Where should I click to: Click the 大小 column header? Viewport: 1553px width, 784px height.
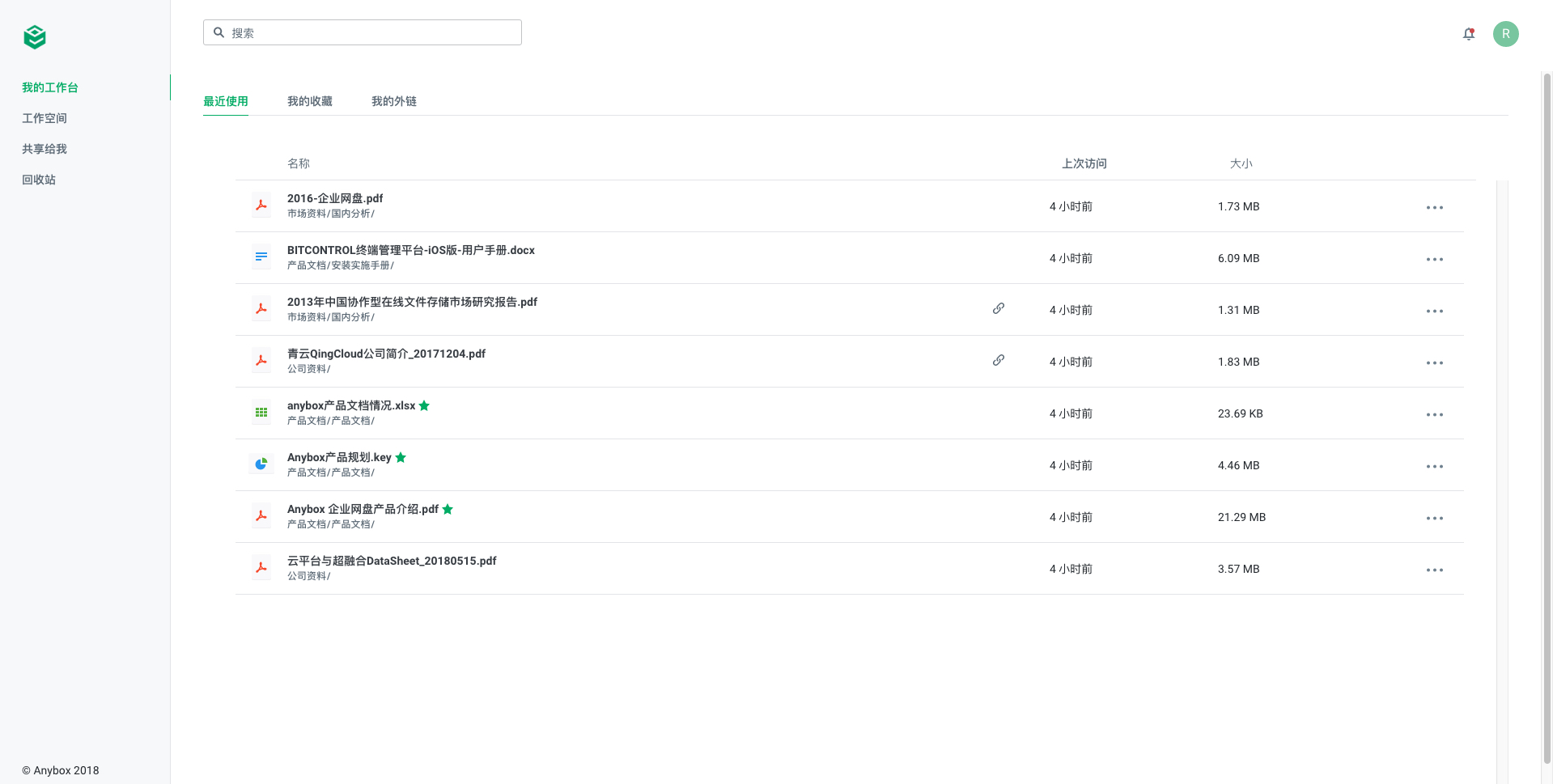[1241, 163]
